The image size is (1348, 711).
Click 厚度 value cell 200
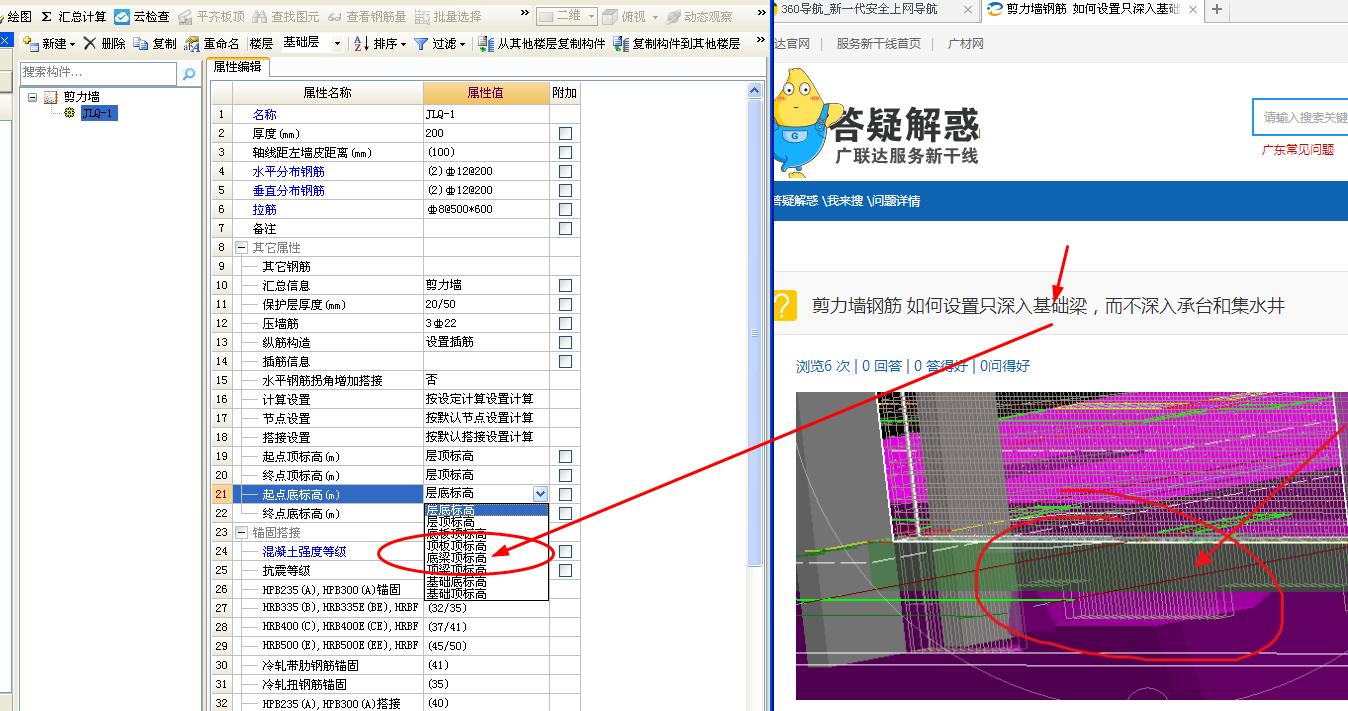[x=486, y=133]
